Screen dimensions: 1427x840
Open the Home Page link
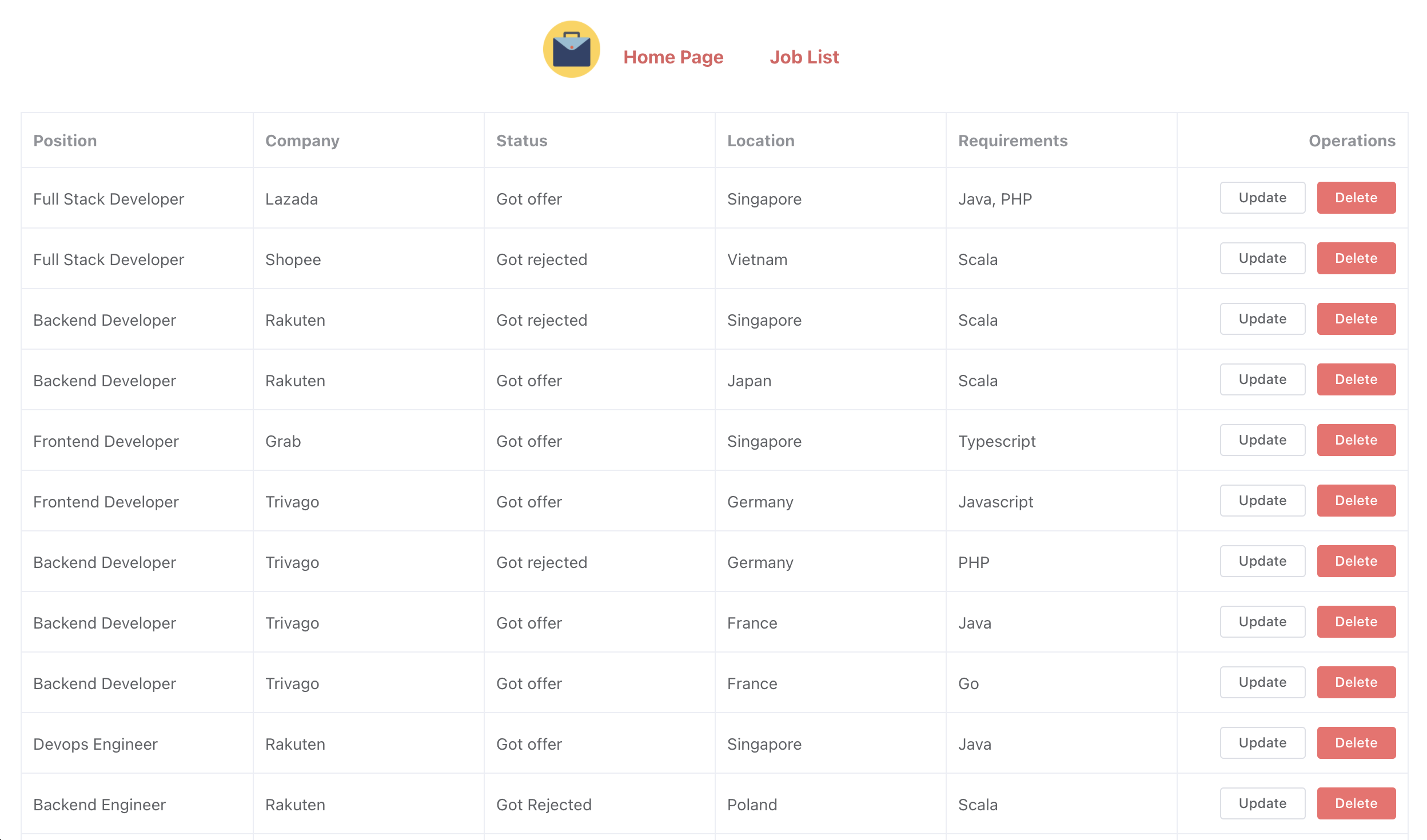(x=673, y=57)
